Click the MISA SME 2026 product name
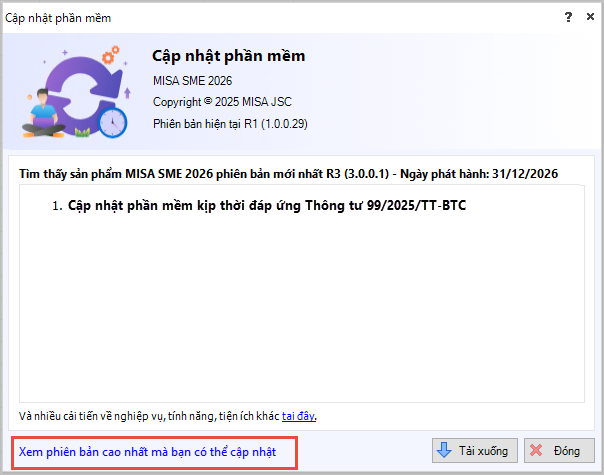The width and height of the screenshot is (604, 475). click(193, 81)
